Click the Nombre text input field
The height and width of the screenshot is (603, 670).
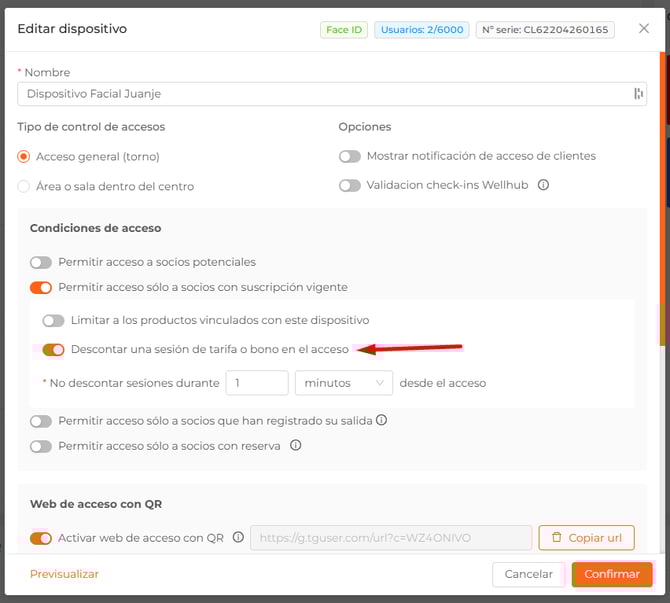tap(320, 94)
